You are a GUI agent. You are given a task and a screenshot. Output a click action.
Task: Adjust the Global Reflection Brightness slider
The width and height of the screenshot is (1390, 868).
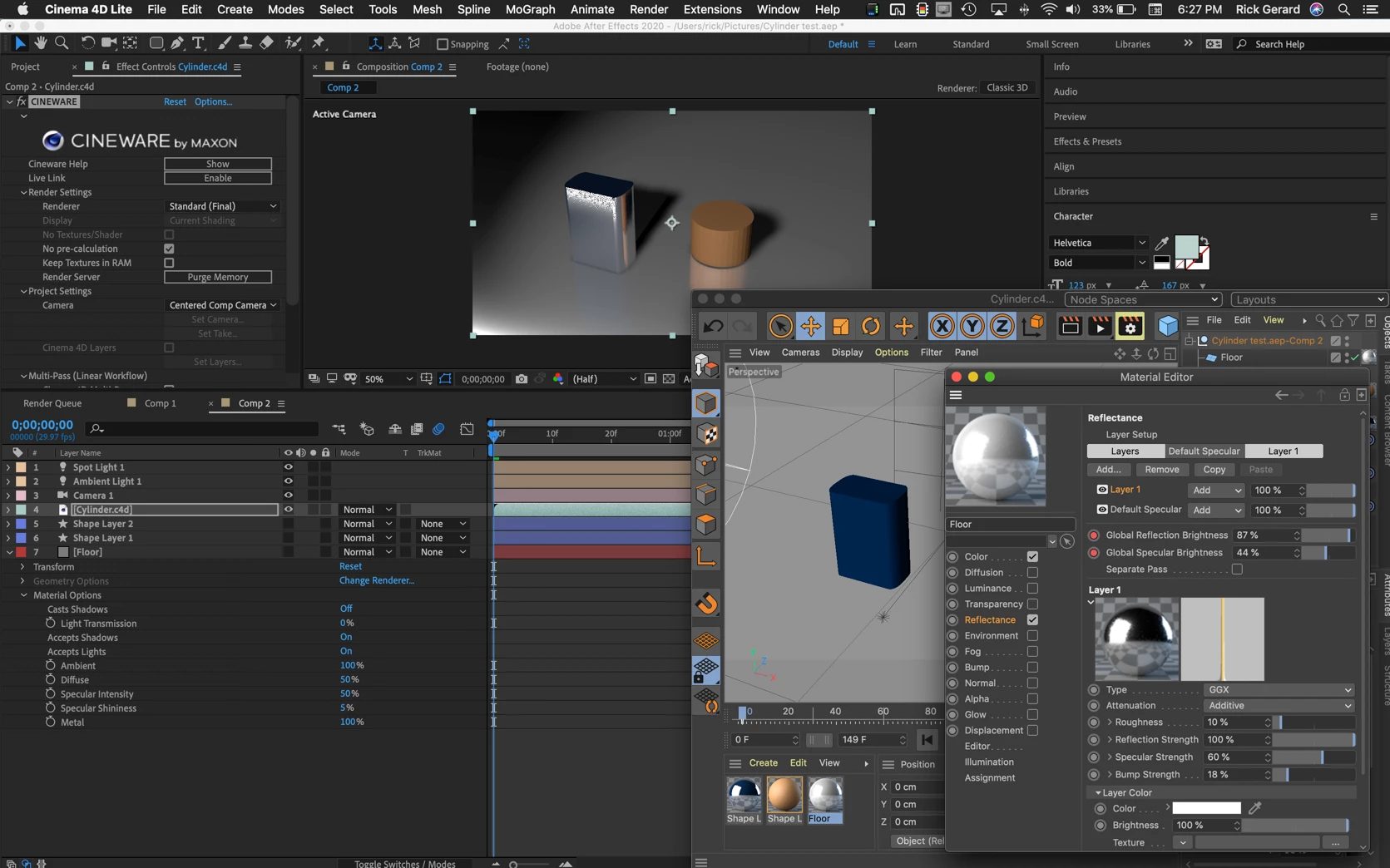tap(1328, 535)
